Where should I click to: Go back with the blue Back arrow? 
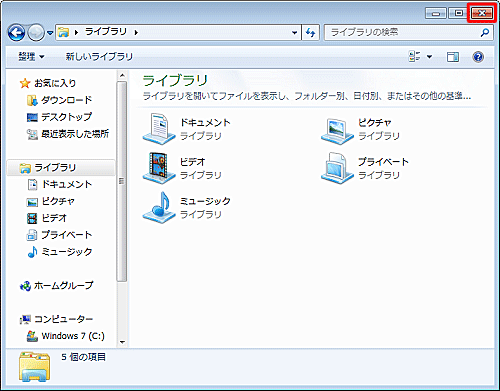(x=16, y=33)
